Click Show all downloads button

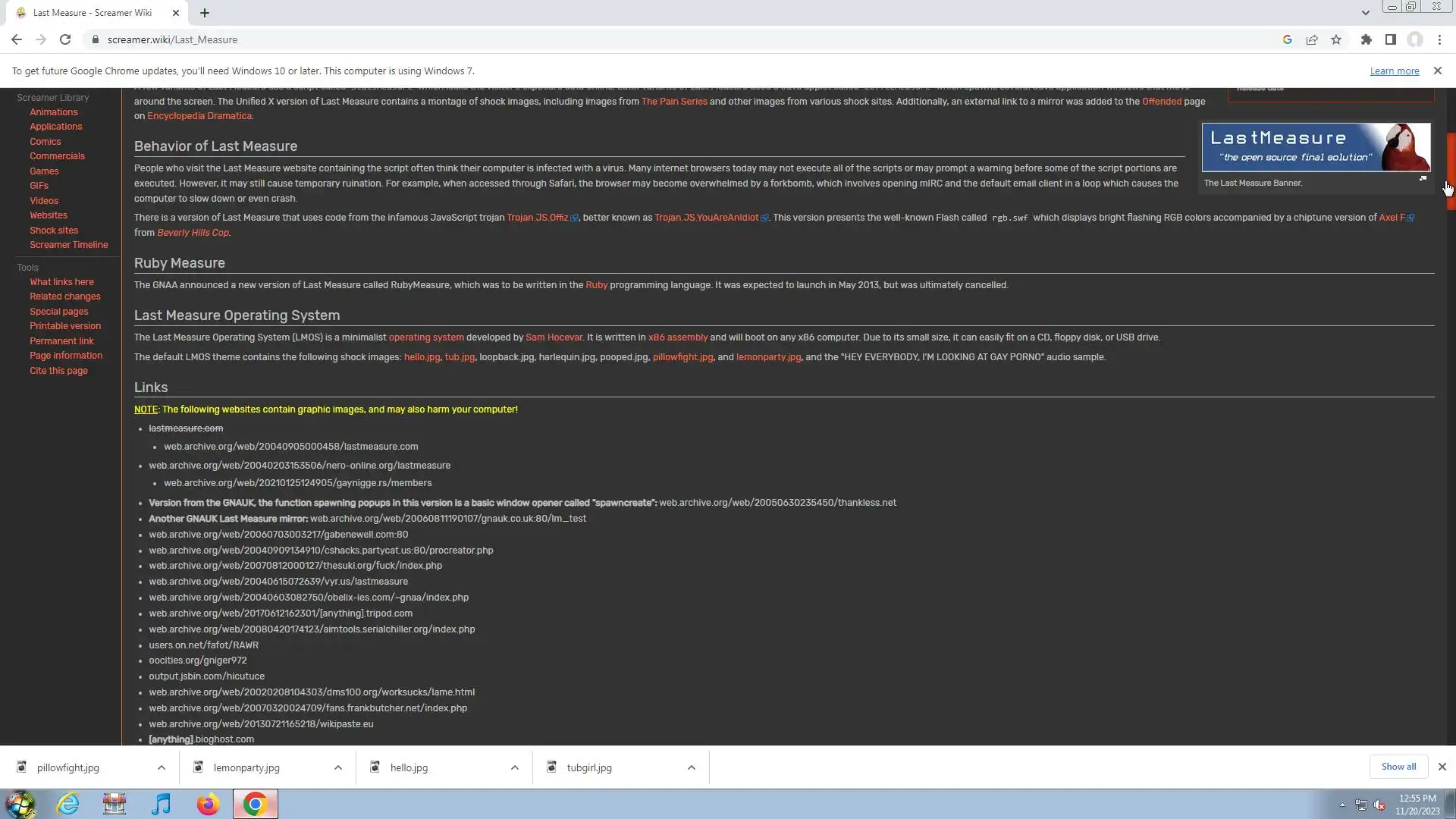[x=1398, y=767]
